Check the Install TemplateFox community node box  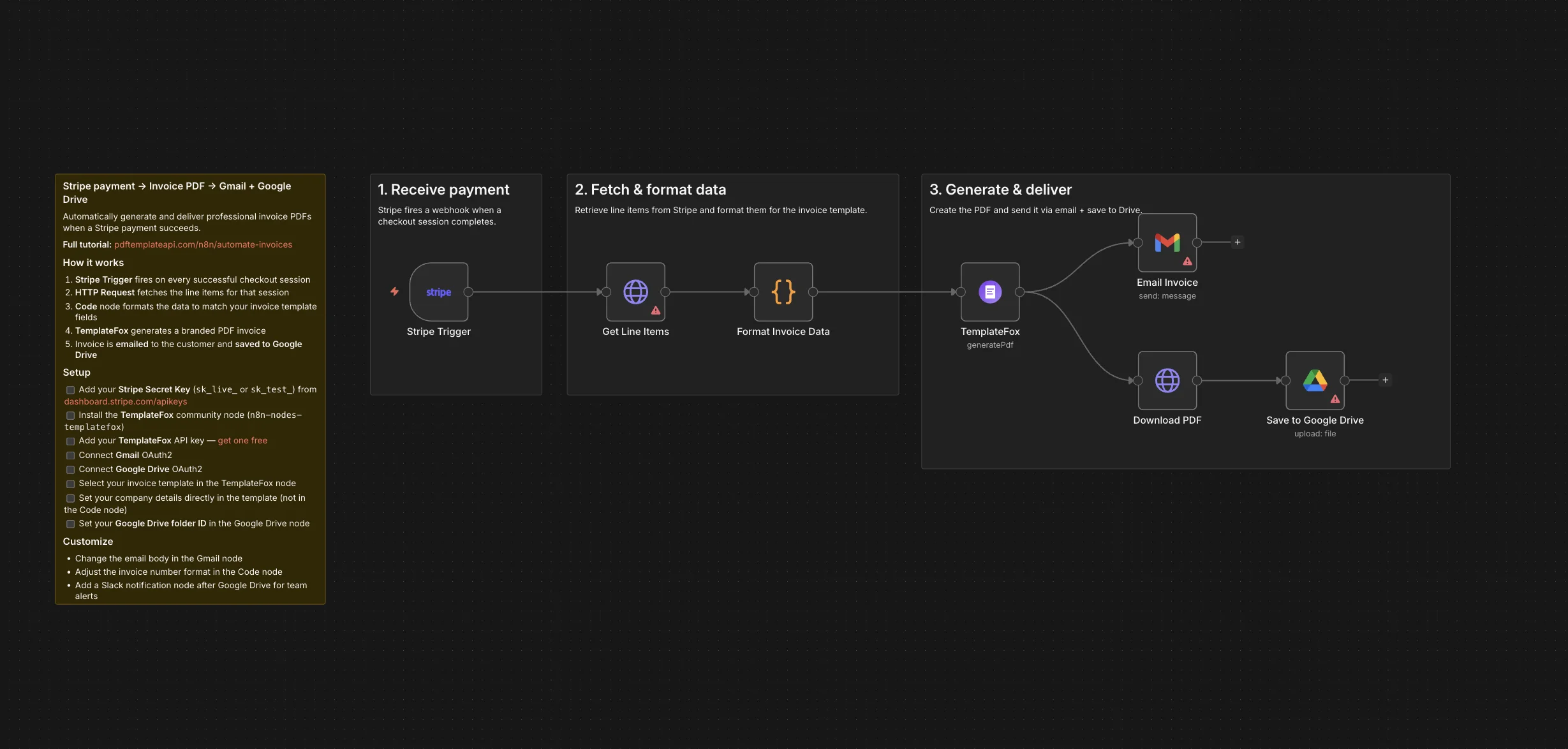[70, 415]
